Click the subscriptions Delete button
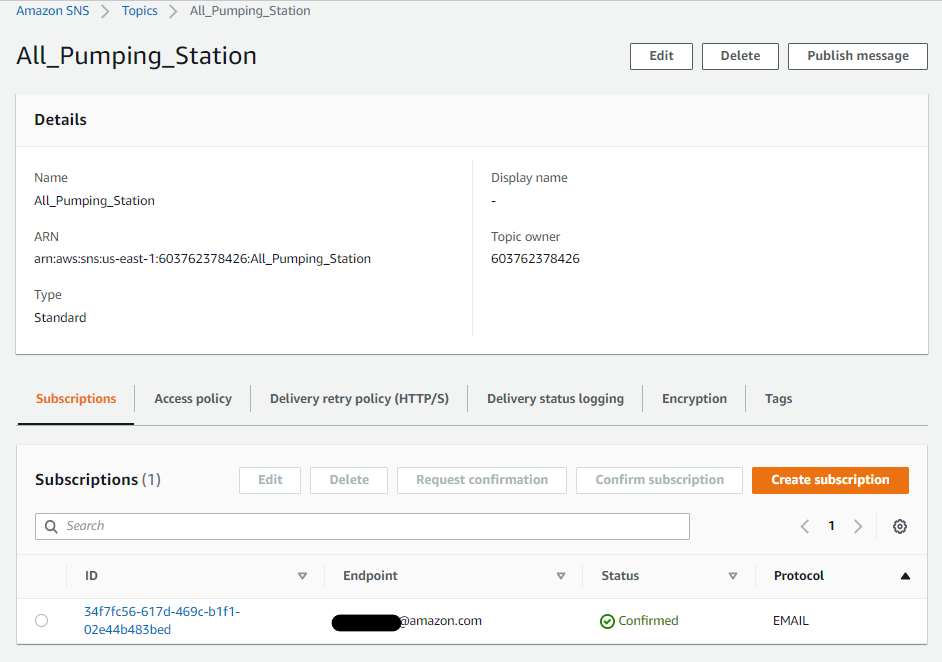The width and height of the screenshot is (942, 662). click(x=349, y=480)
